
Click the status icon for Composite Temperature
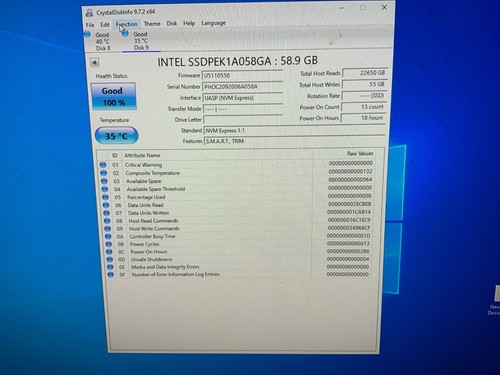(x=103, y=173)
